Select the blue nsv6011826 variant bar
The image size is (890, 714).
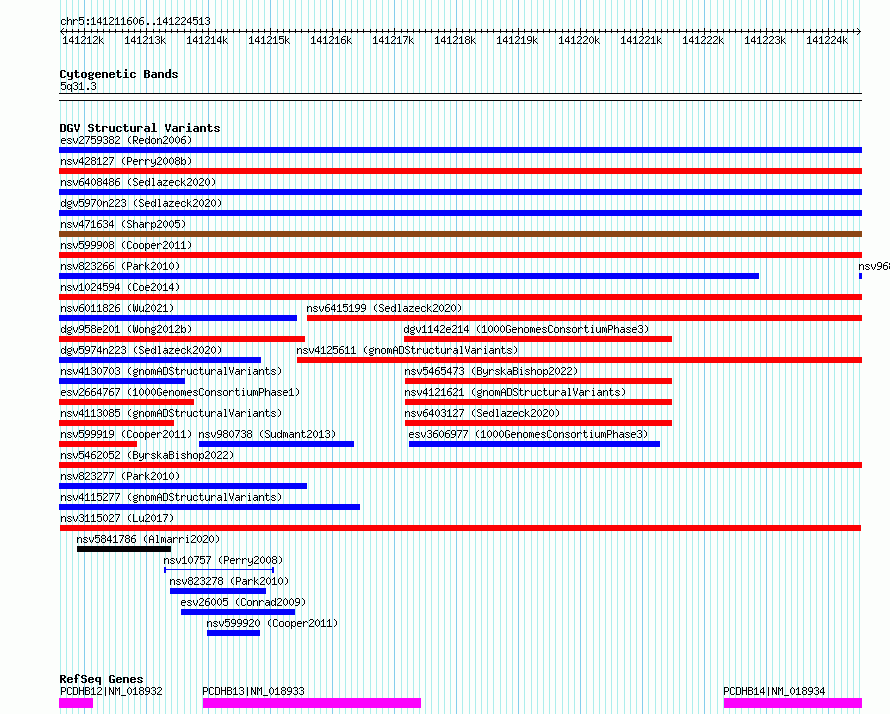(178, 318)
